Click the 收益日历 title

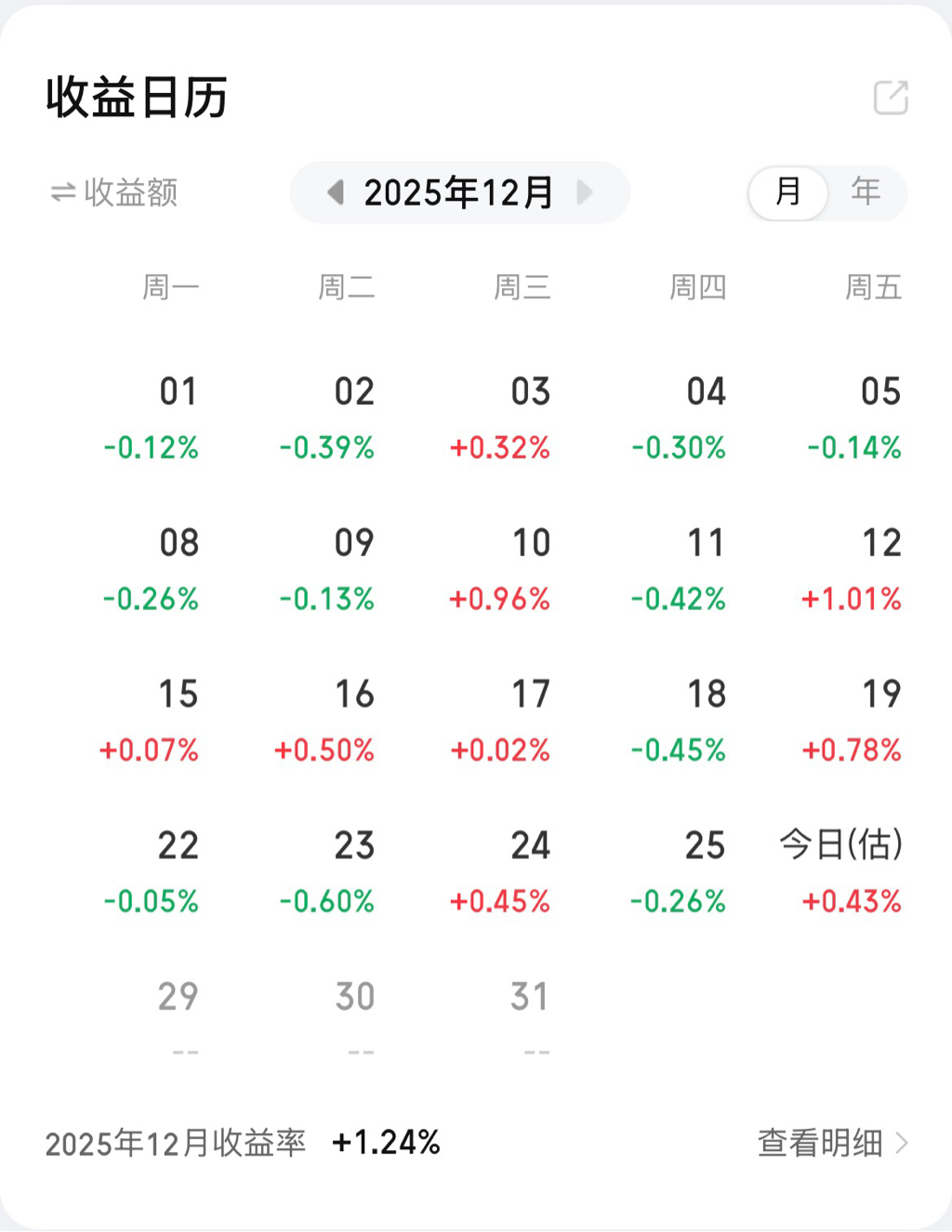pos(137,98)
